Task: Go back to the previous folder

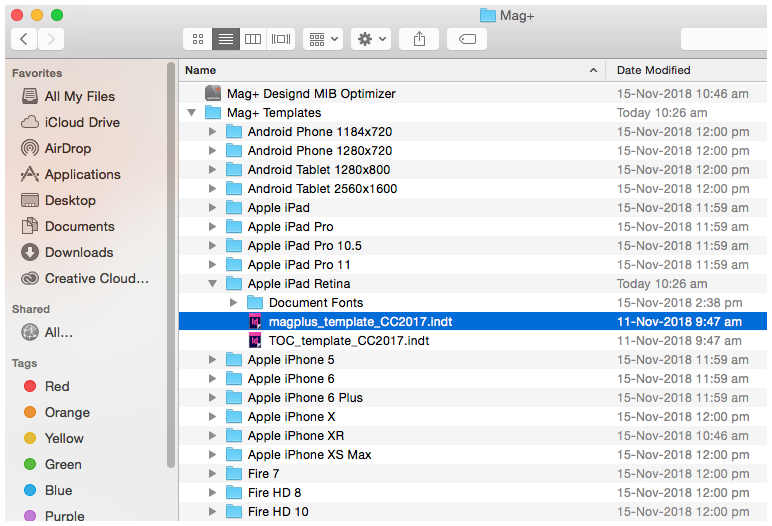Action: (x=24, y=39)
